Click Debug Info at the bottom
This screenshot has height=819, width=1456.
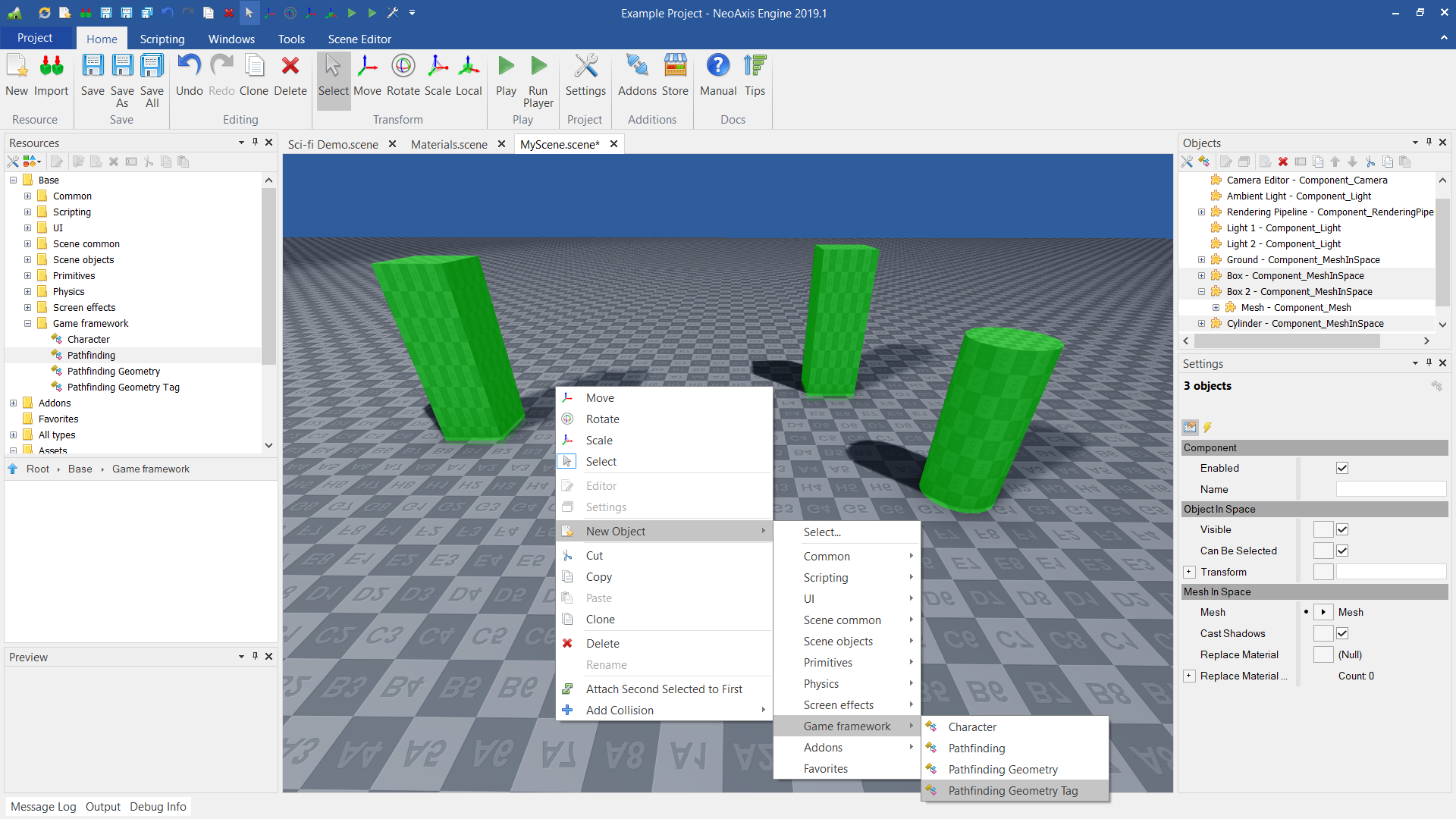158,806
